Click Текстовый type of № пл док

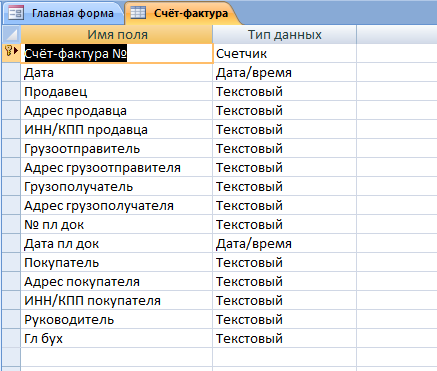coord(284,224)
